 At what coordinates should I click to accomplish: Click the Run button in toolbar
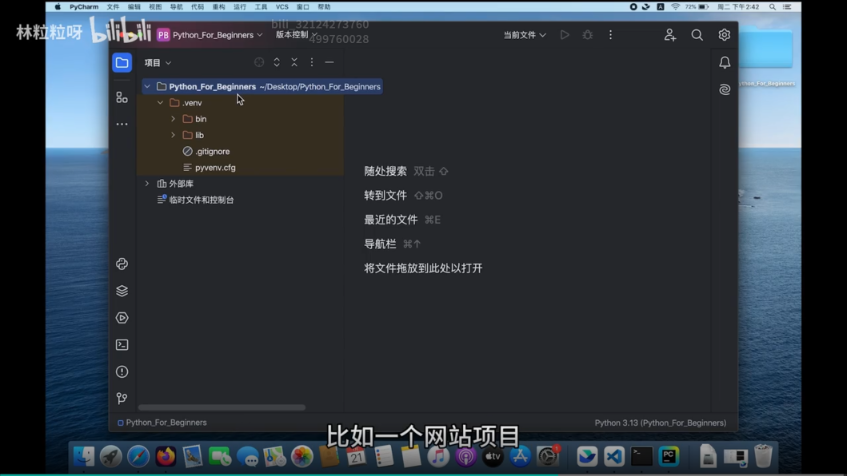(564, 35)
